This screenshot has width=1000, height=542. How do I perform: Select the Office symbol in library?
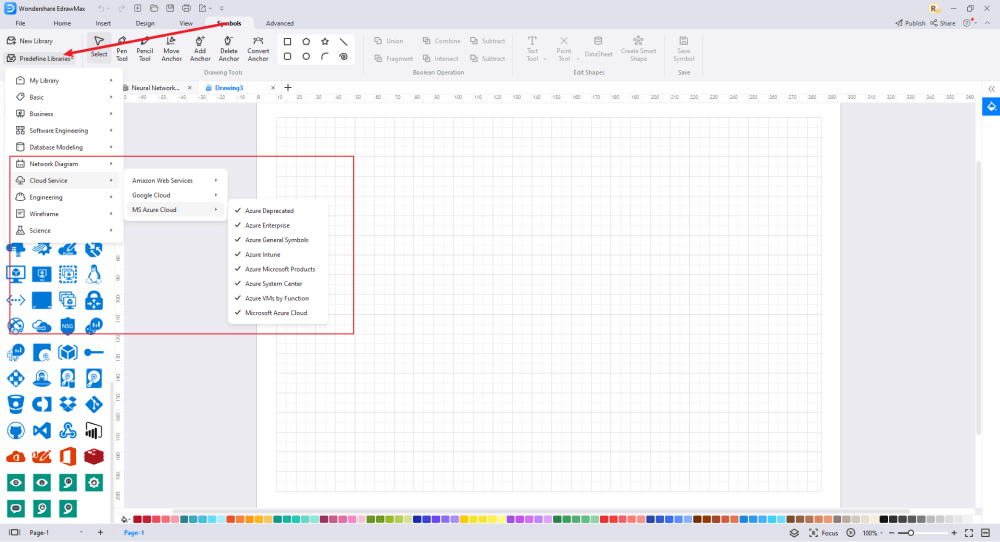point(68,457)
